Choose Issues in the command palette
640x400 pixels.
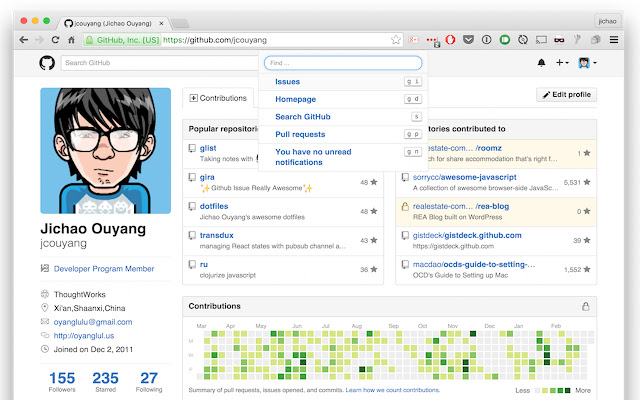(343, 82)
